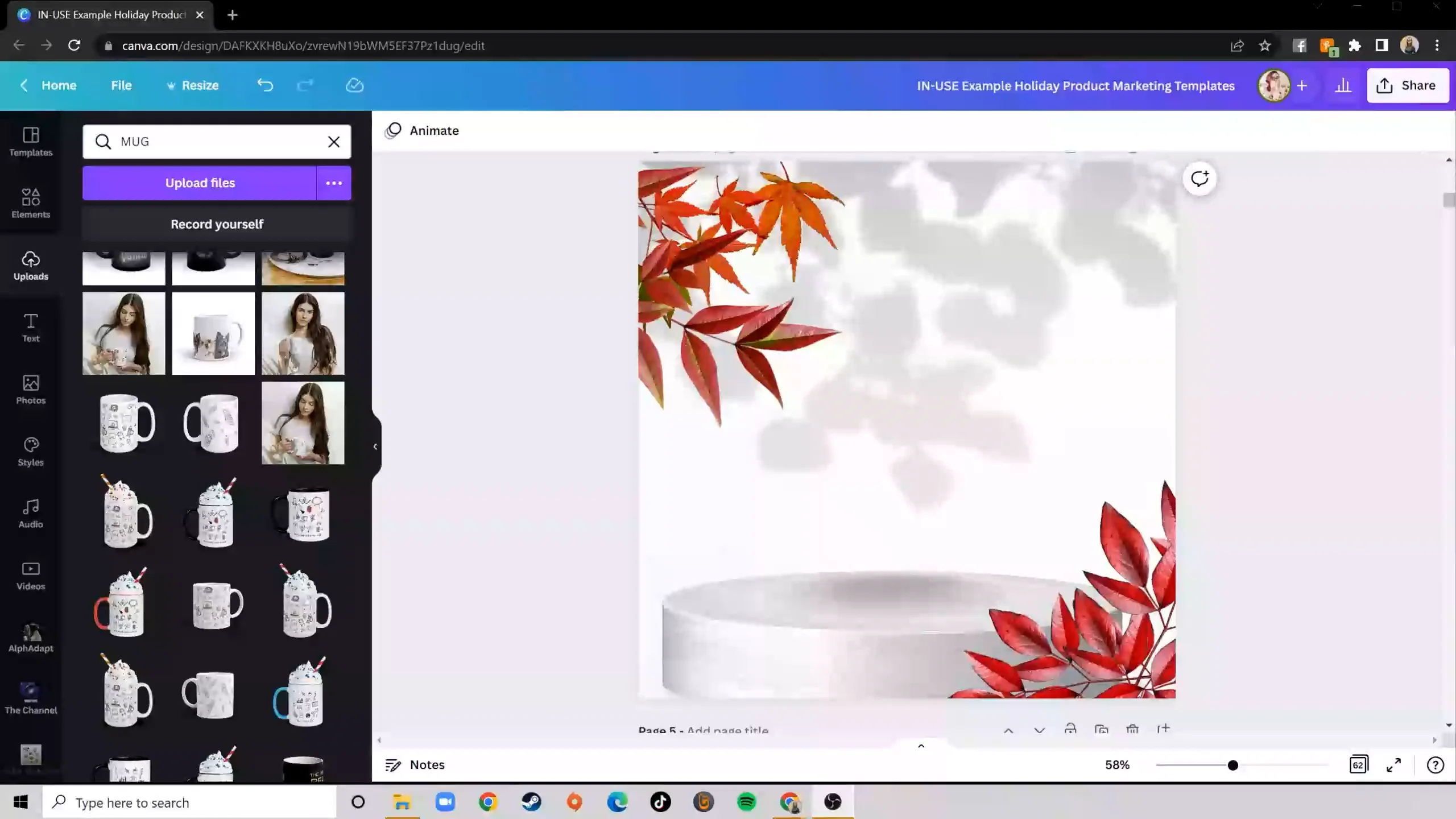Click the Record yourself button
Screen dimensions: 1456x819
click(x=217, y=224)
